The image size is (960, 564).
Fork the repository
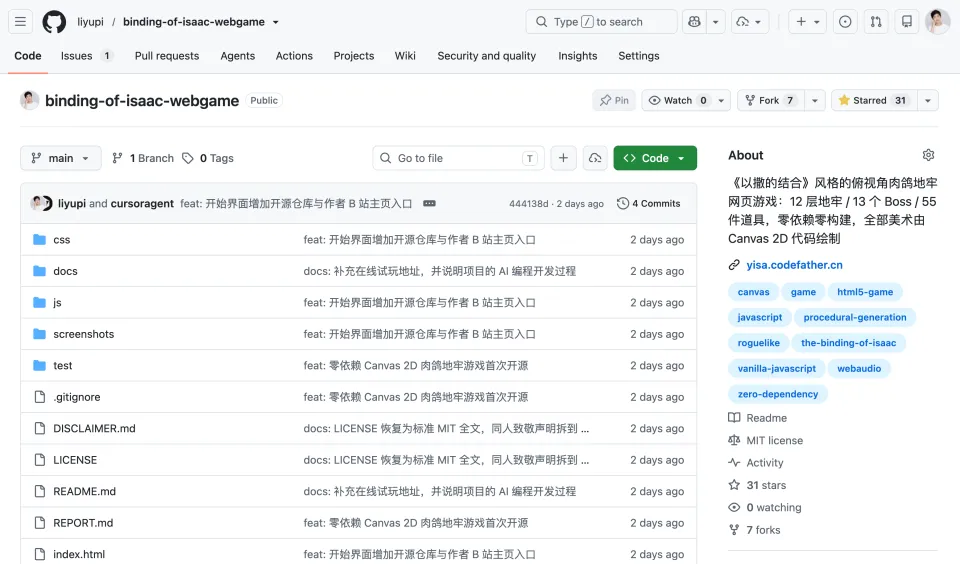(x=771, y=100)
